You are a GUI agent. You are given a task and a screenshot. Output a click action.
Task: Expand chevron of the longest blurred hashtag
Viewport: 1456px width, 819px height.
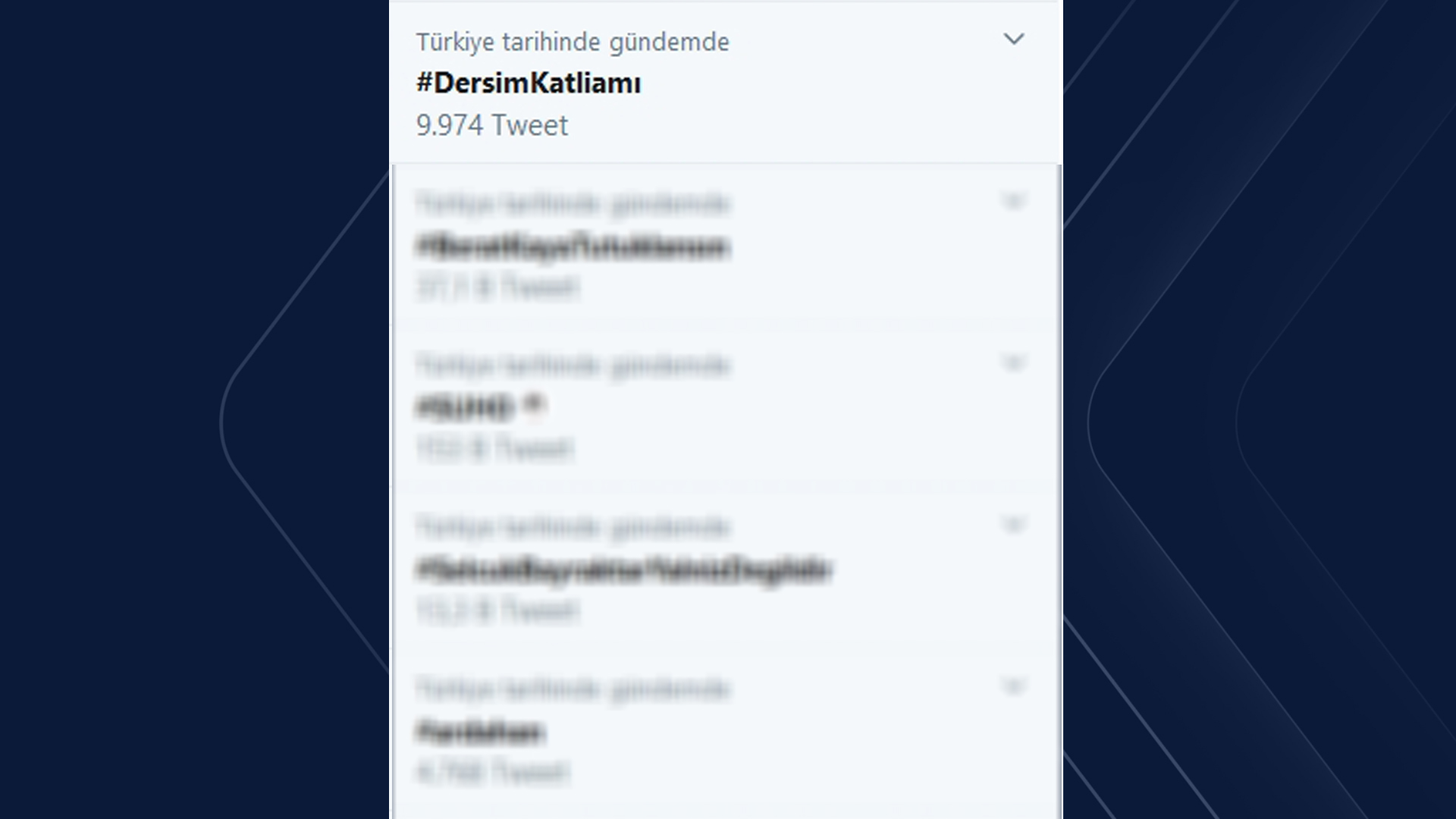pyautogui.click(x=1014, y=524)
